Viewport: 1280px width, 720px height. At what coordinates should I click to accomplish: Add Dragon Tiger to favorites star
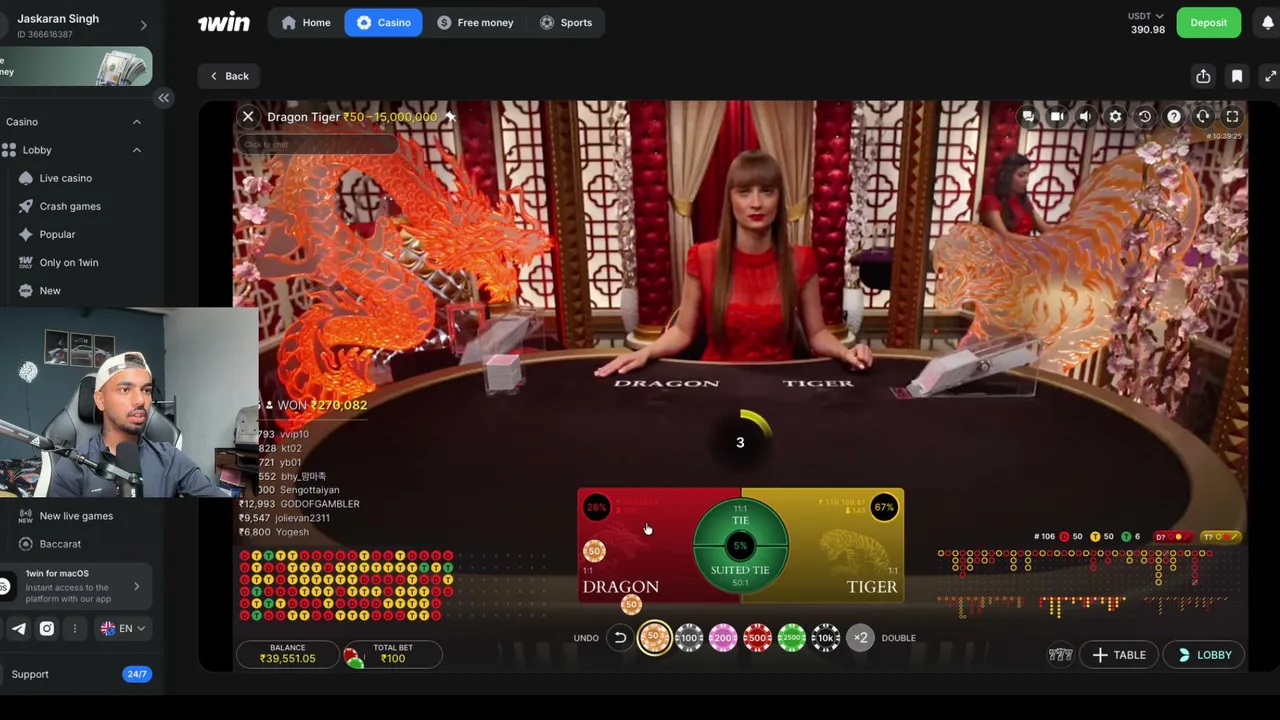tap(450, 117)
